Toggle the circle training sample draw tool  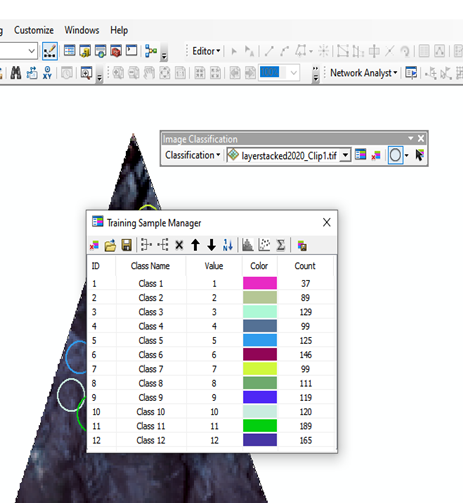[395, 155]
